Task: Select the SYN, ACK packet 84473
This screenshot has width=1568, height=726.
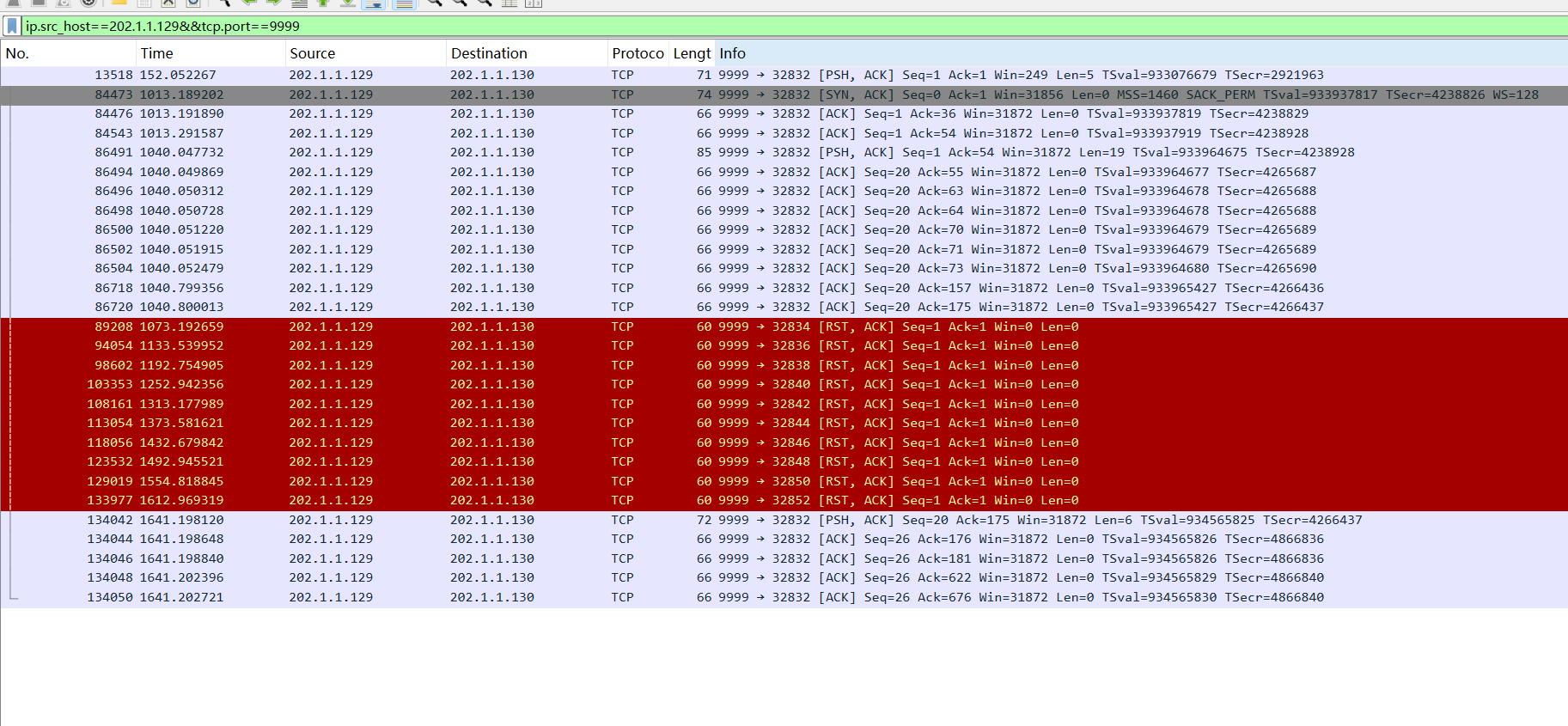Action: [784, 95]
